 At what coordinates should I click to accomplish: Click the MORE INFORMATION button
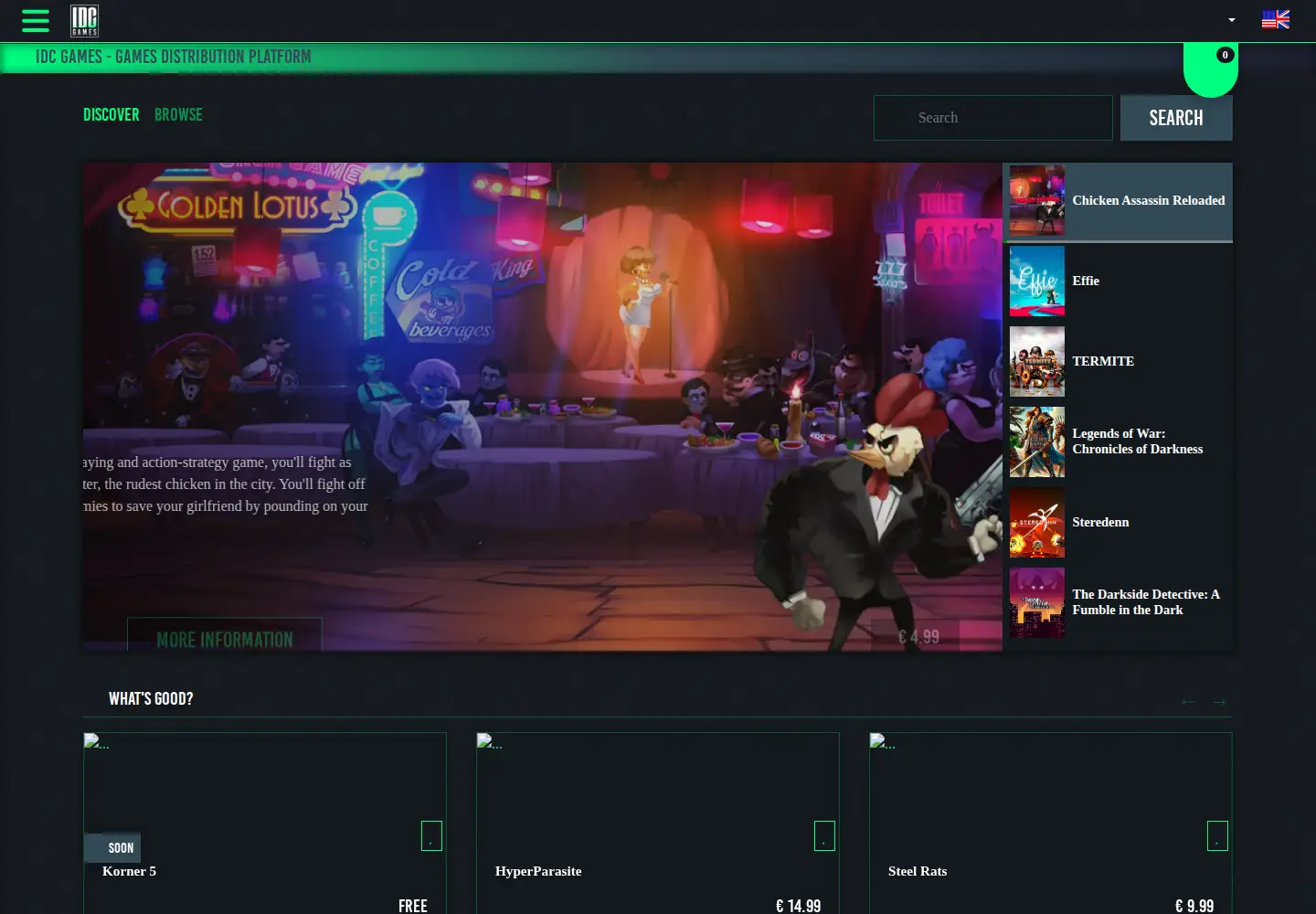[x=225, y=635]
